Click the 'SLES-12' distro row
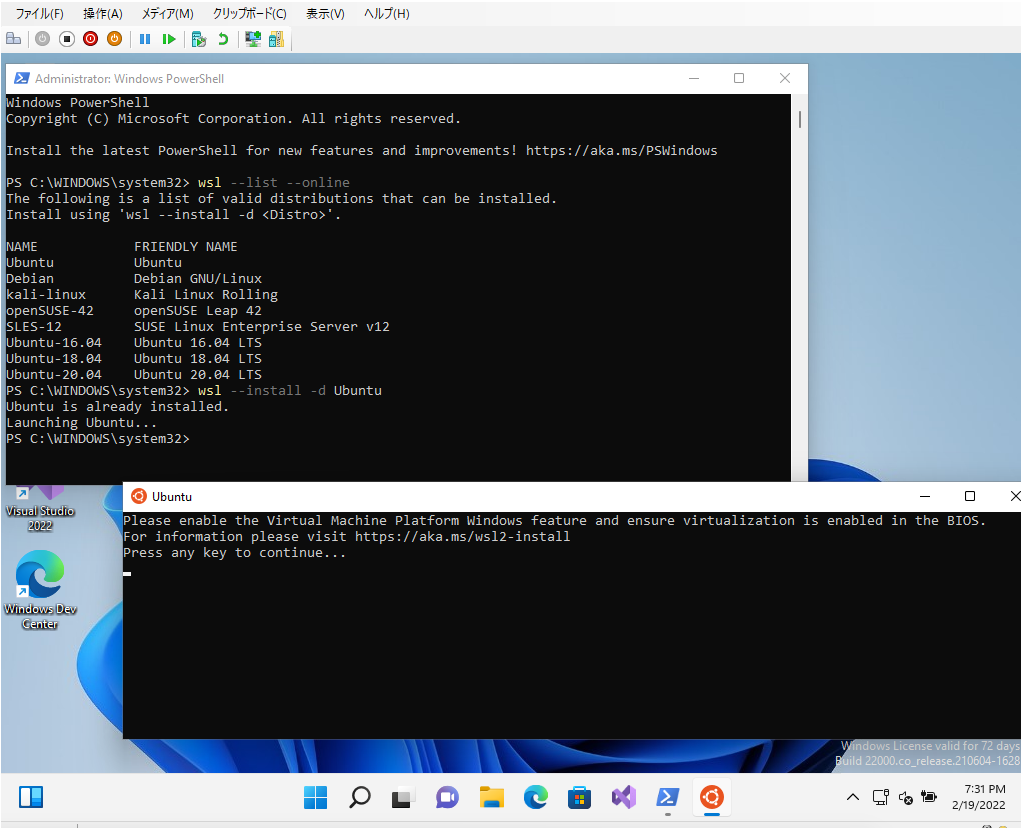This screenshot has width=1021, height=828. pos(198,327)
